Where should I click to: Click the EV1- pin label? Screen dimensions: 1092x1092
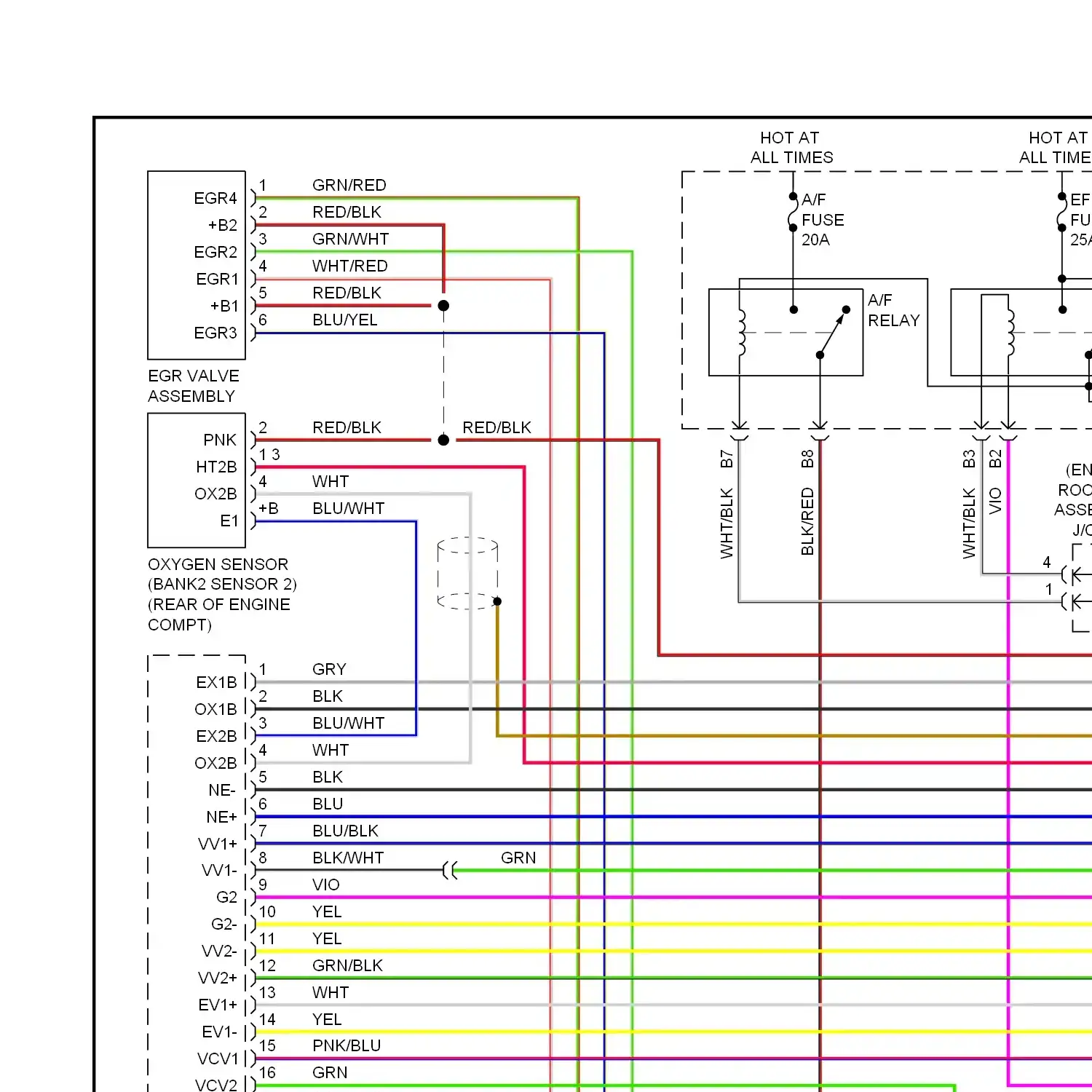219,1032
